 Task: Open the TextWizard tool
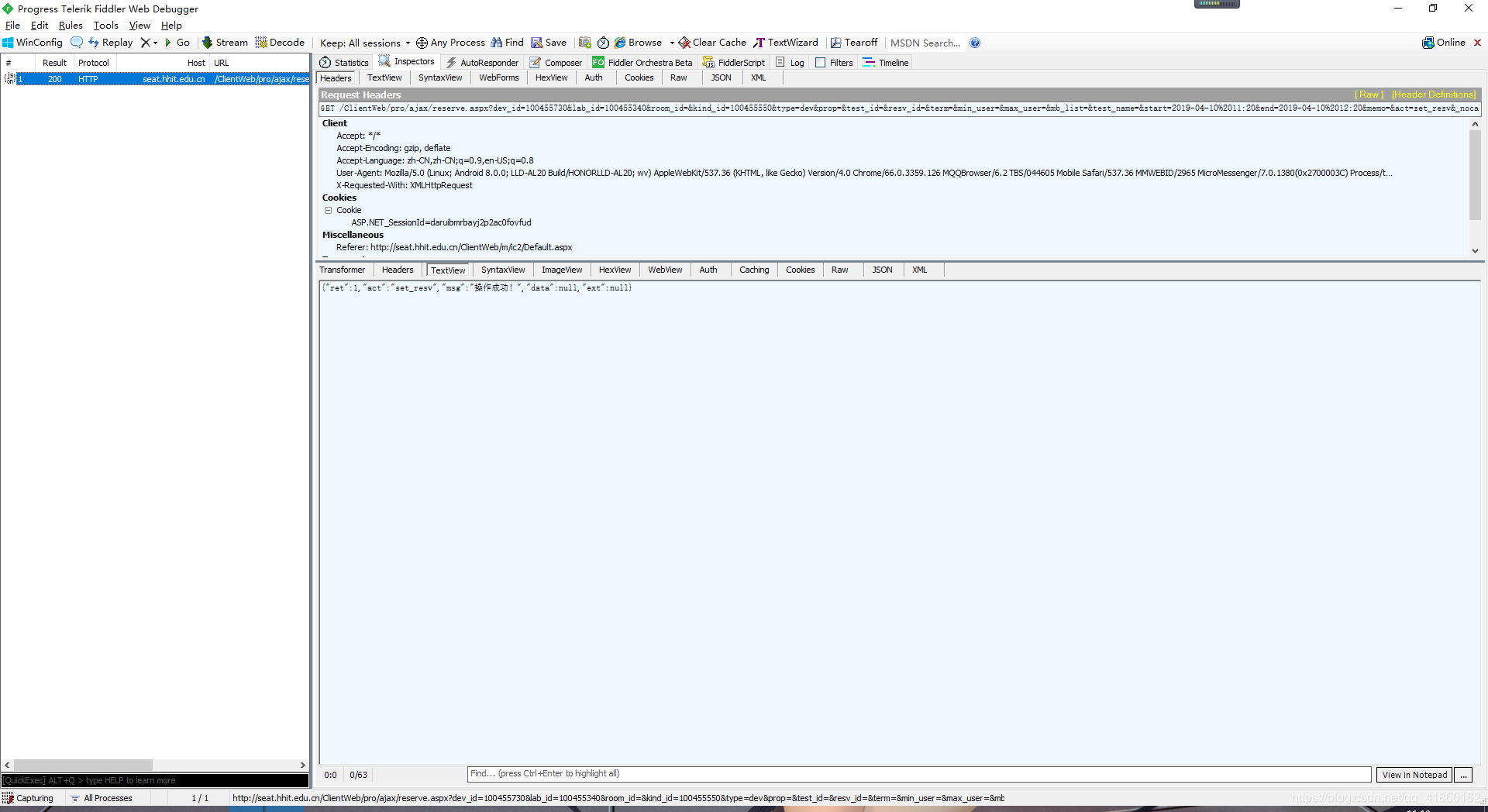[786, 43]
